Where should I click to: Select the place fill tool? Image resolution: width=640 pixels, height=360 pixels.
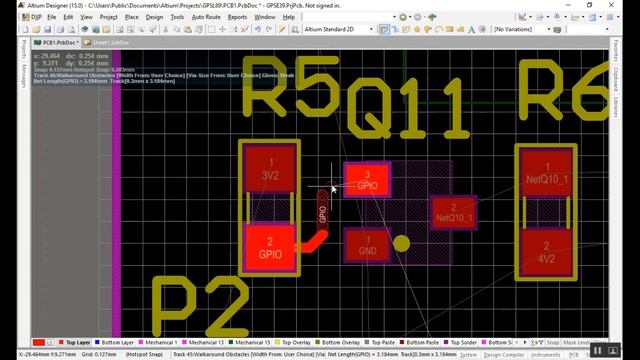[x=449, y=29]
